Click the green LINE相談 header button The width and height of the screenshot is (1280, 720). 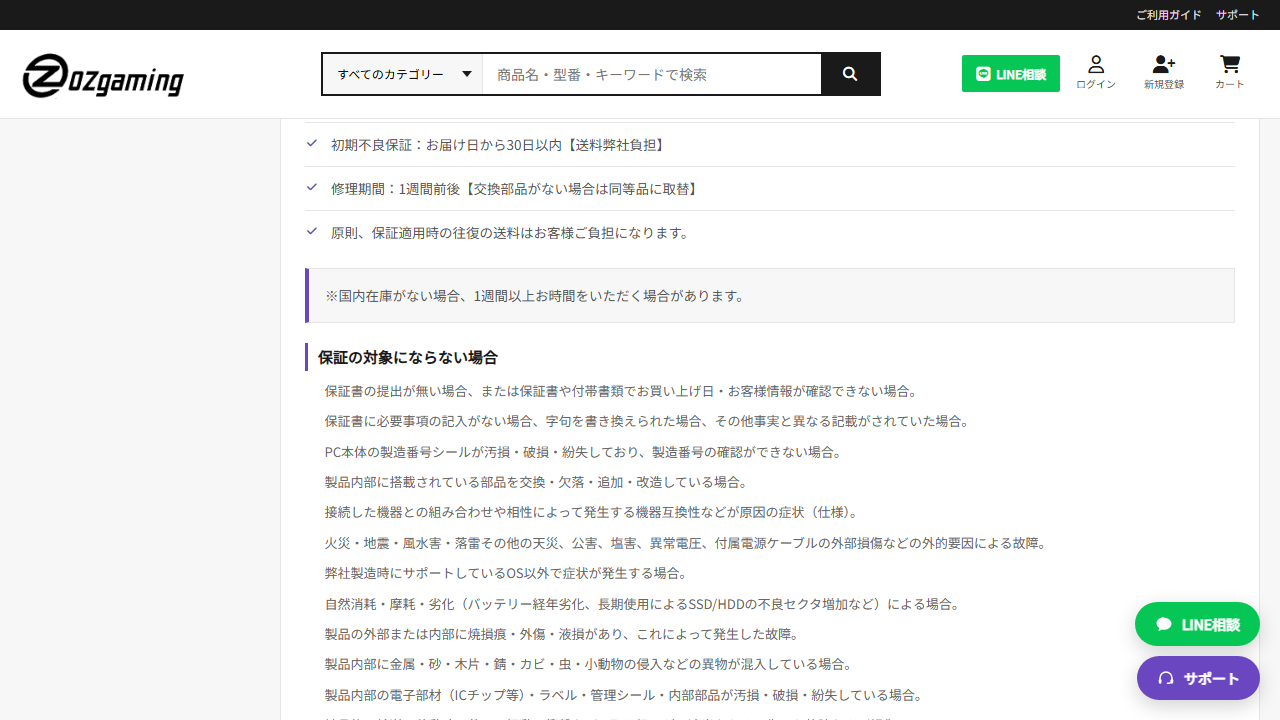click(1011, 74)
